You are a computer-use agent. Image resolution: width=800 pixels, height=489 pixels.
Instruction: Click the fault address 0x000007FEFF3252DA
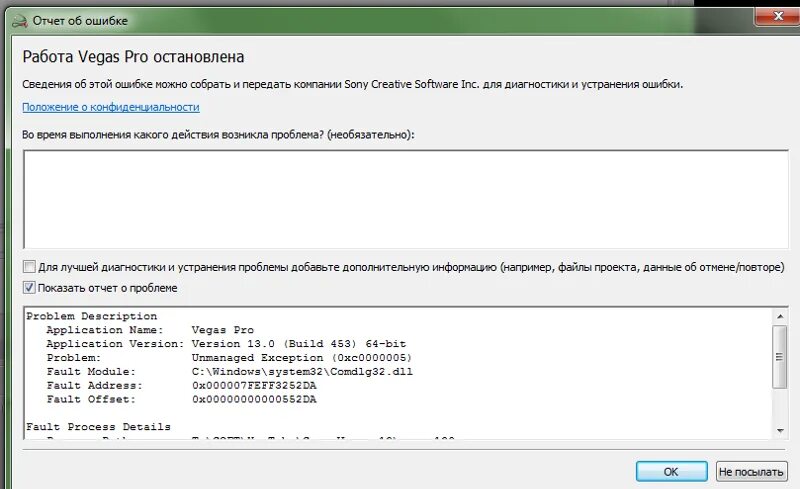point(254,385)
